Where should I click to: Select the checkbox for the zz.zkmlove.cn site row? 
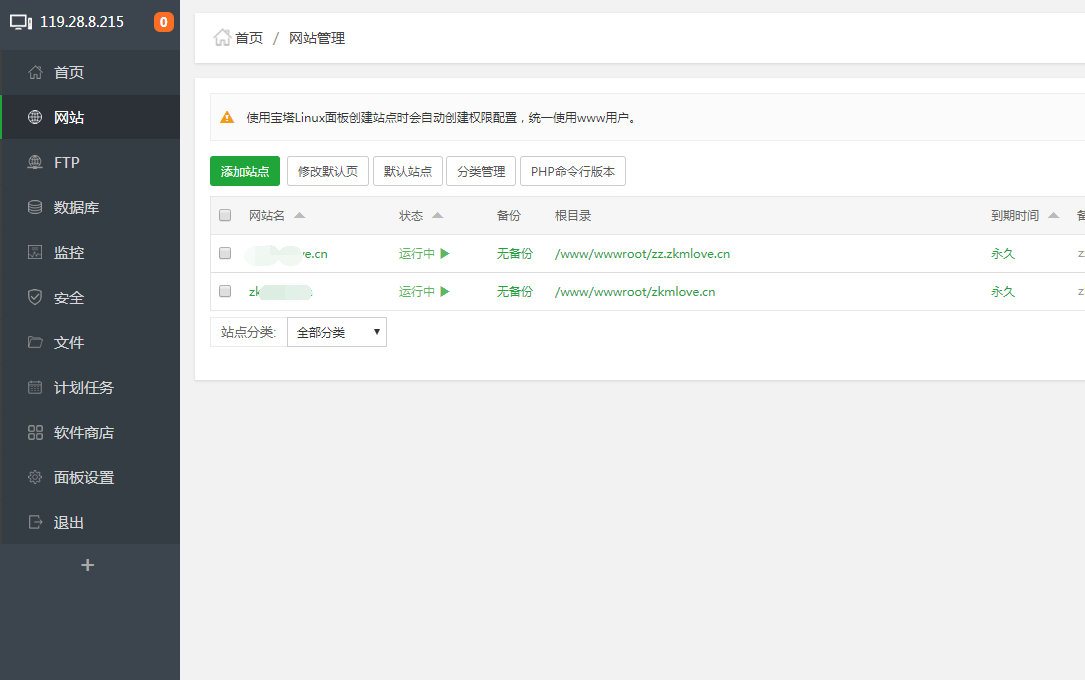click(224, 253)
